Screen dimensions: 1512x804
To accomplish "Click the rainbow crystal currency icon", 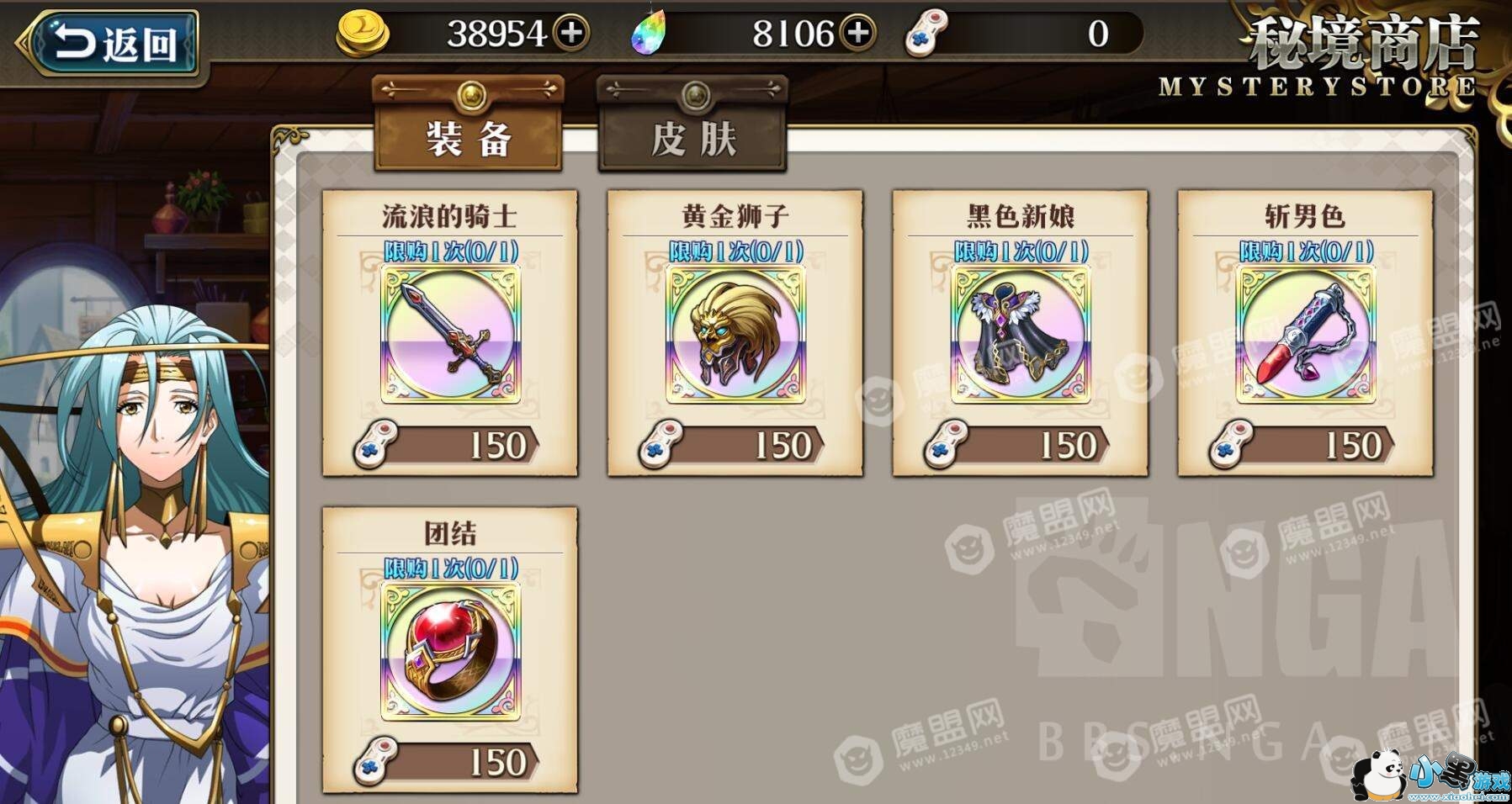I will [649, 34].
